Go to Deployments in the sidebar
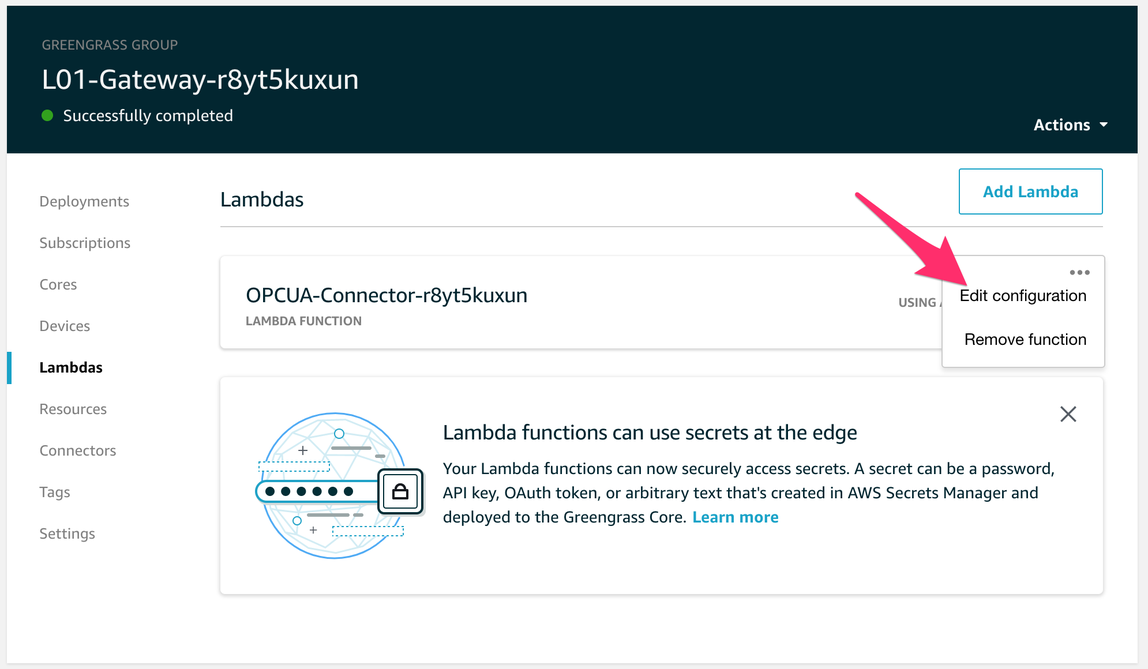 84,201
